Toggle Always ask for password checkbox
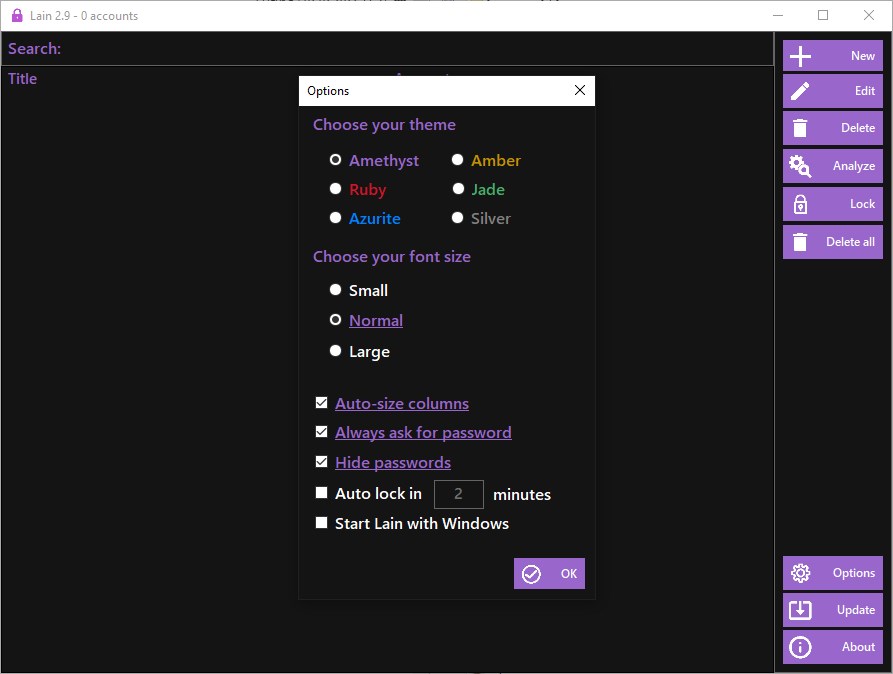The image size is (893, 674). (x=322, y=432)
